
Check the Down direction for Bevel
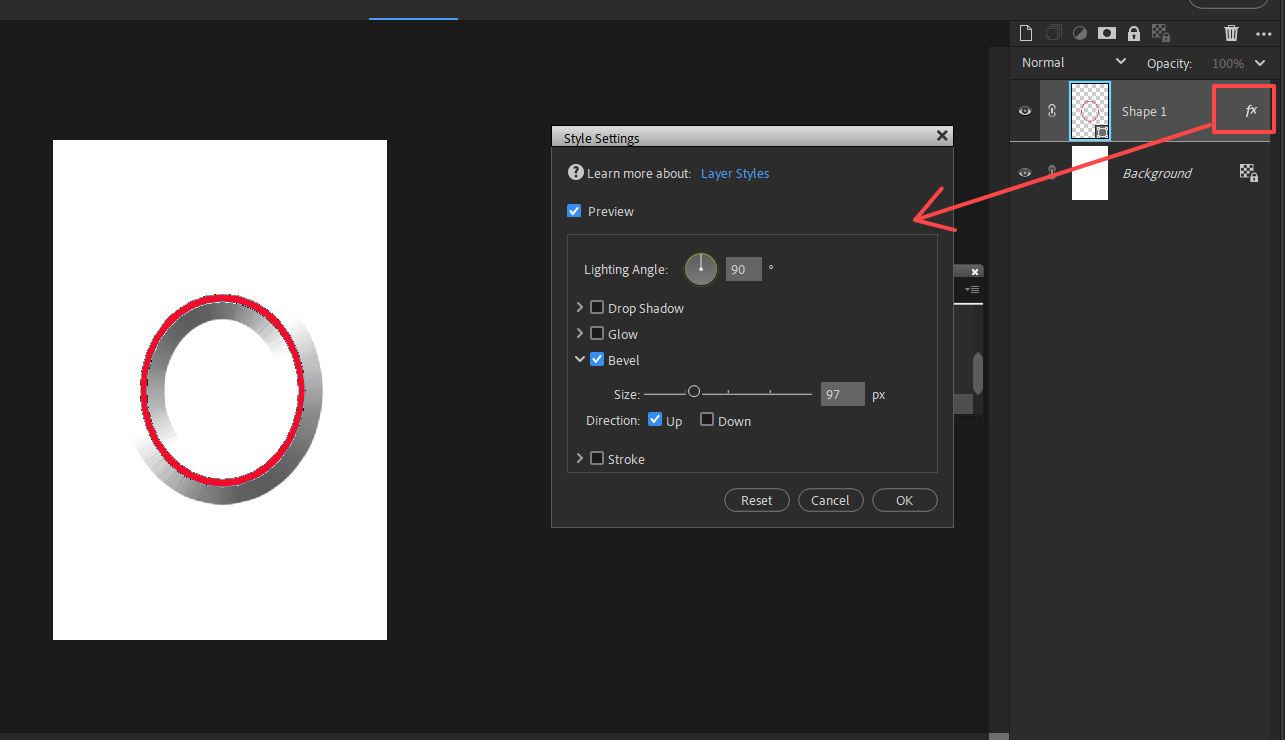coord(707,420)
